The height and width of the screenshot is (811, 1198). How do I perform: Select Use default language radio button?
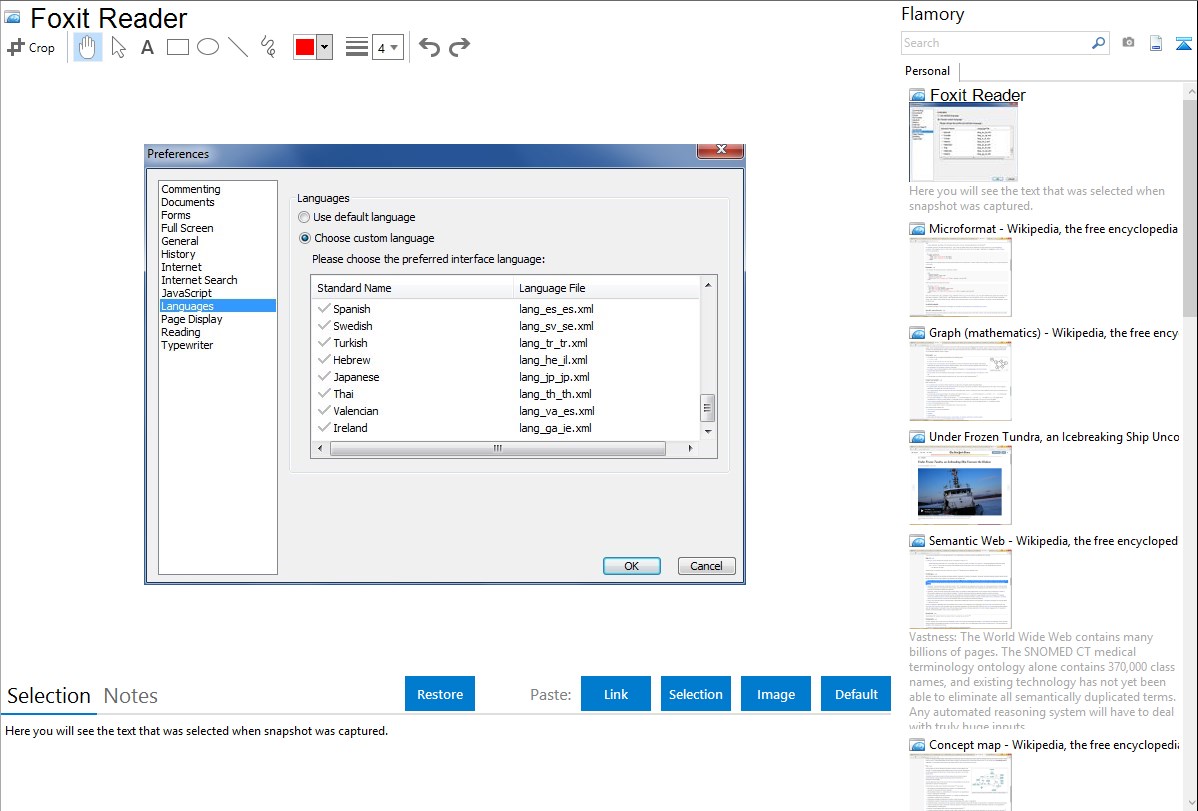304,217
